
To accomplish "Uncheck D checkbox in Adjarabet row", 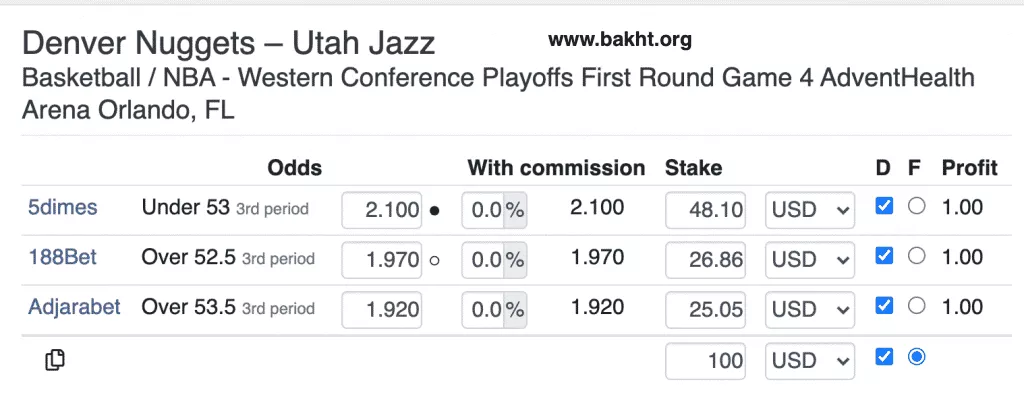I will 883,305.
